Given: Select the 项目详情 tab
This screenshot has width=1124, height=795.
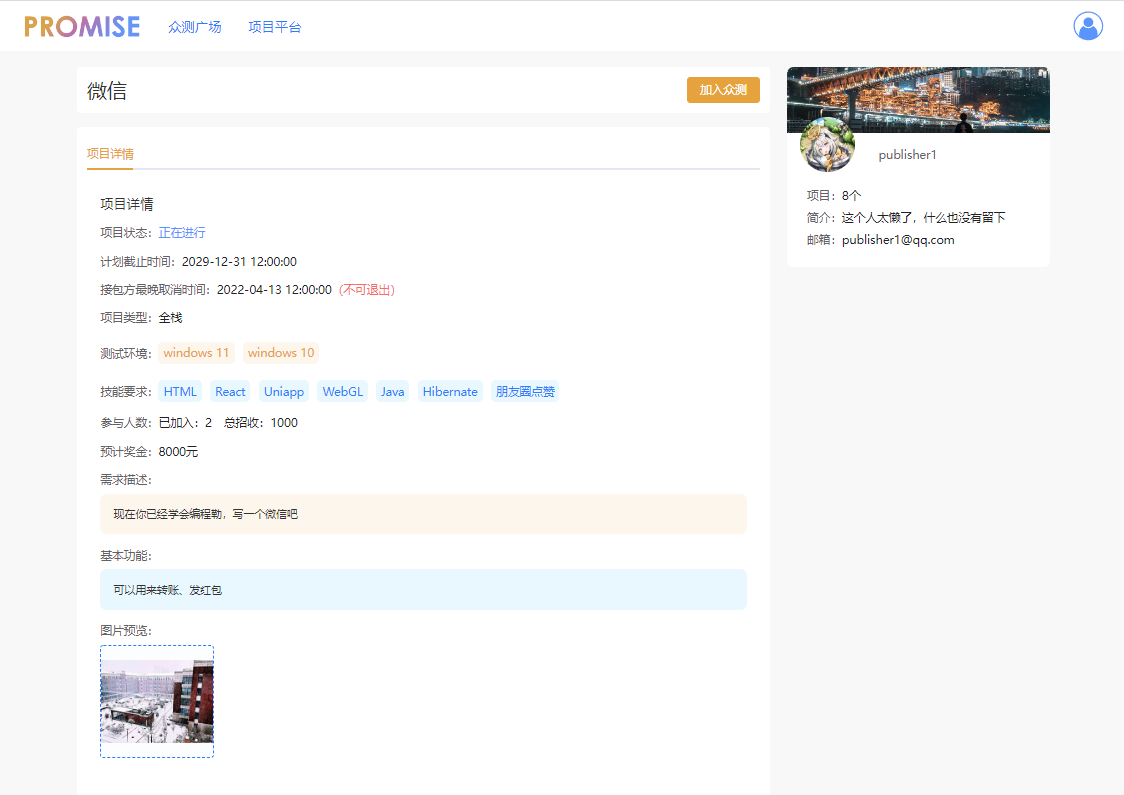Looking at the screenshot, I should pyautogui.click(x=110, y=153).
